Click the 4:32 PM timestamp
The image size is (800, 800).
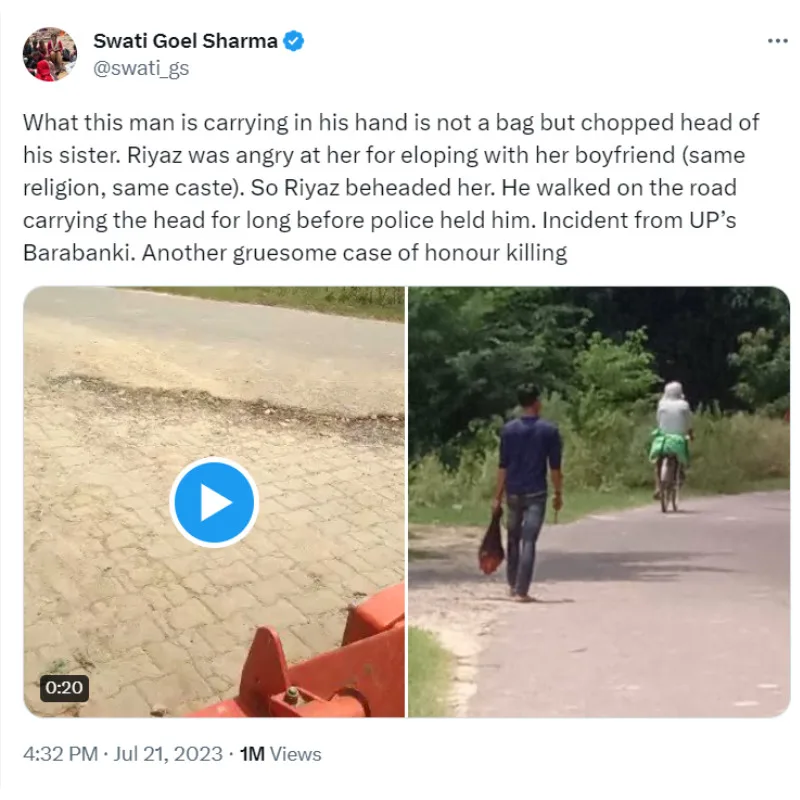pyautogui.click(x=59, y=754)
